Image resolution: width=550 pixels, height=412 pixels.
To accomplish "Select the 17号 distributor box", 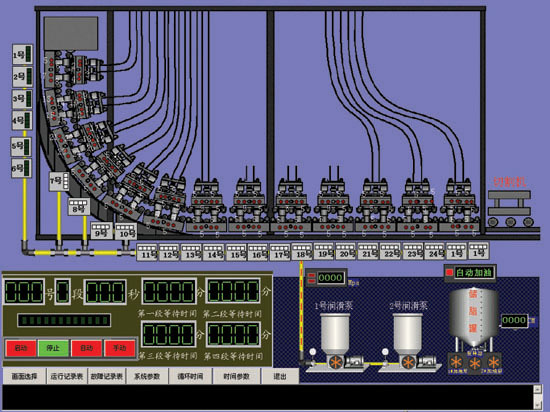I will [280, 252].
